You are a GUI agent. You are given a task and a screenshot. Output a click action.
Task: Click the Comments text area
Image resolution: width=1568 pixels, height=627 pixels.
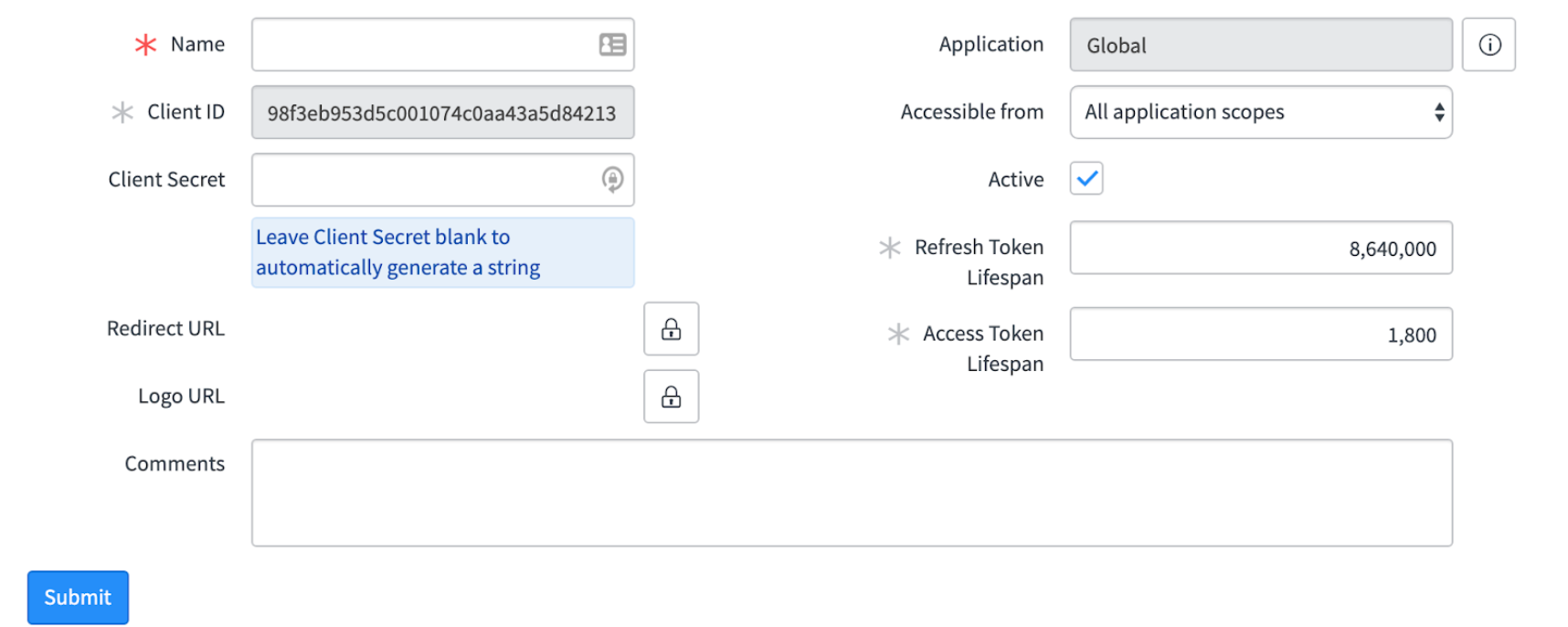tap(852, 493)
